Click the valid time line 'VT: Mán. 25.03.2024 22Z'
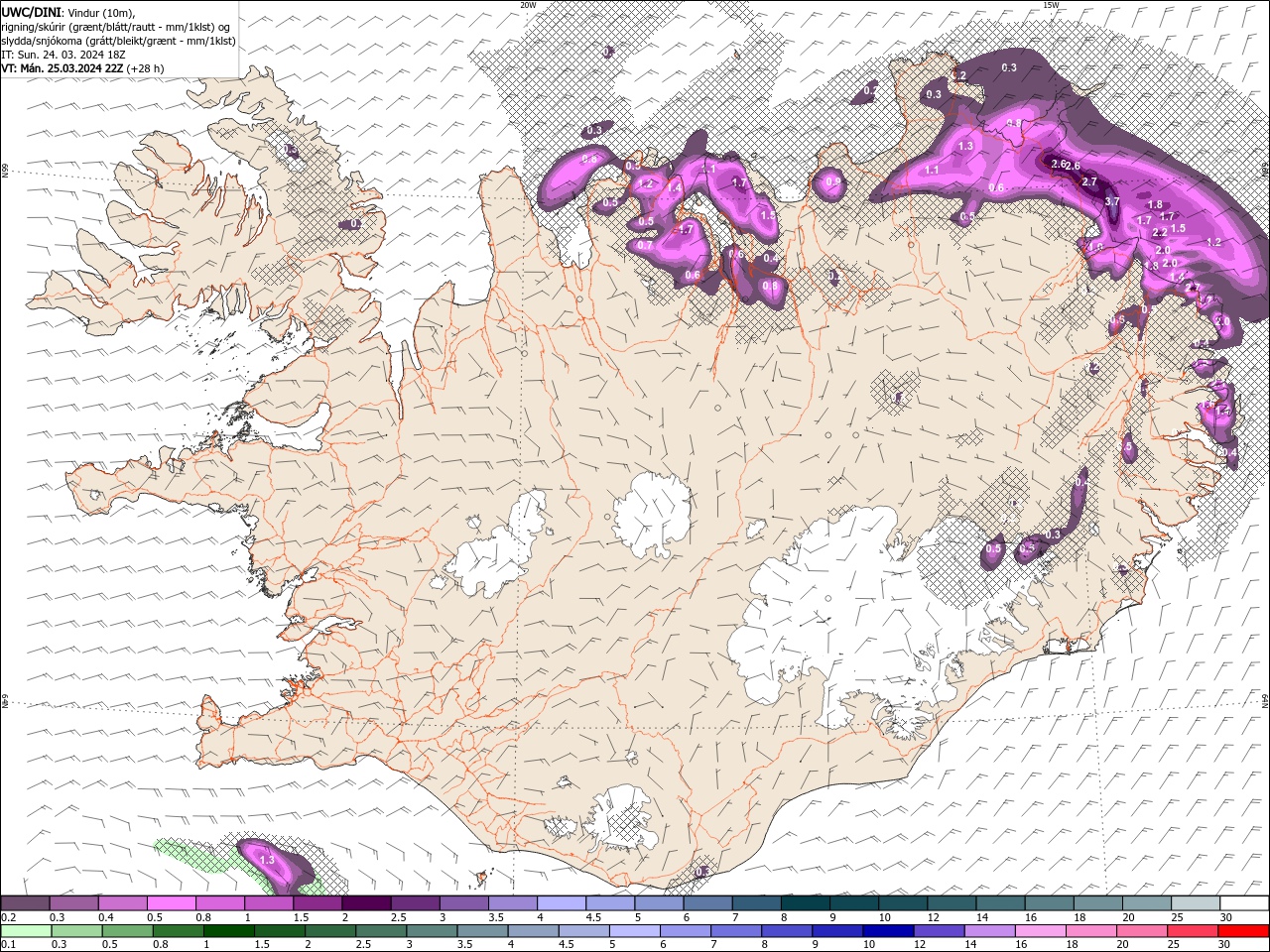 click(x=63, y=68)
